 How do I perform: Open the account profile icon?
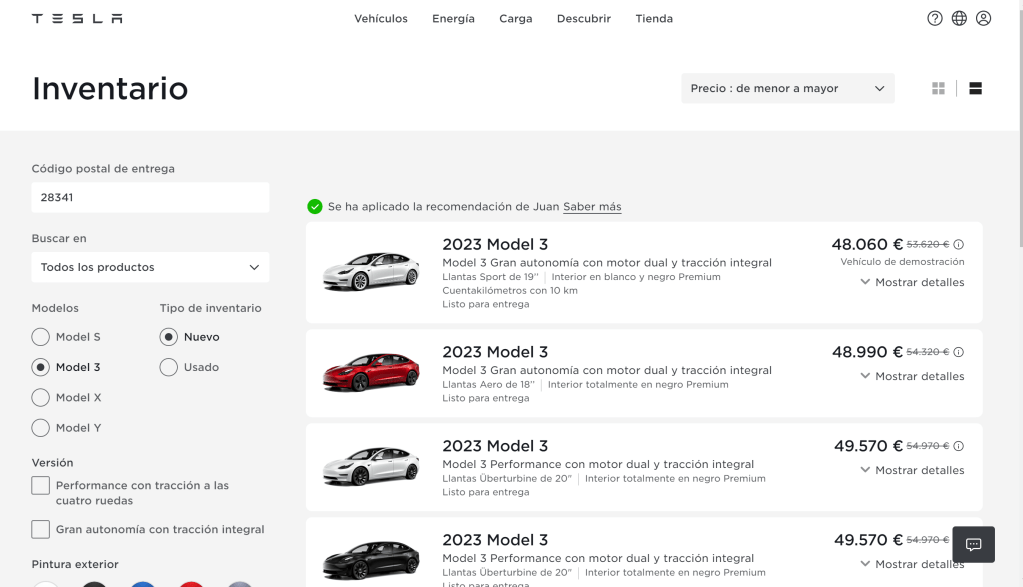tap(983, 18)
